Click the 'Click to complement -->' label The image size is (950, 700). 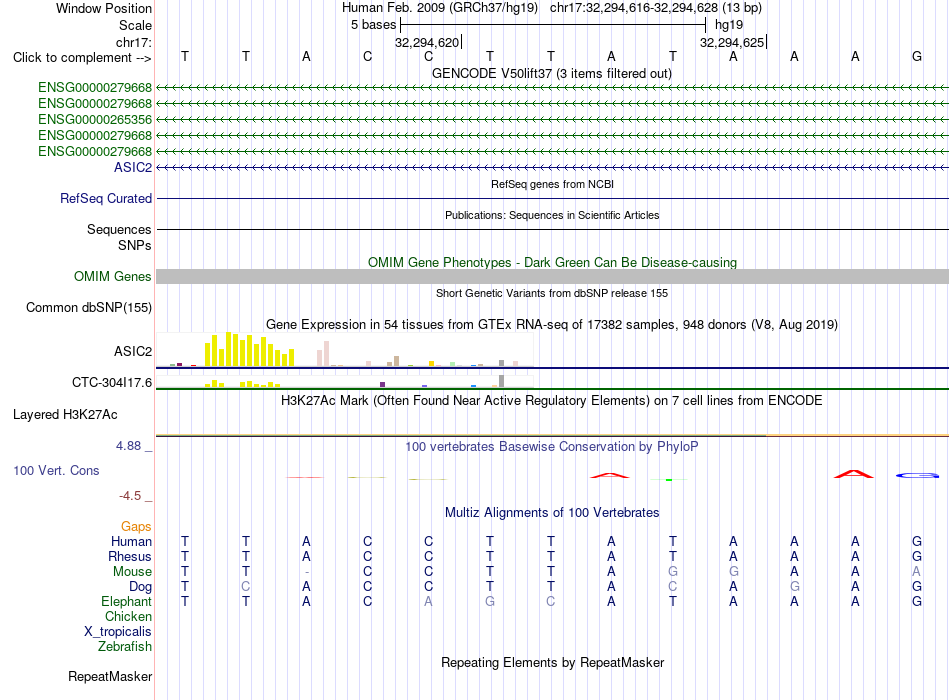(82, 58)
